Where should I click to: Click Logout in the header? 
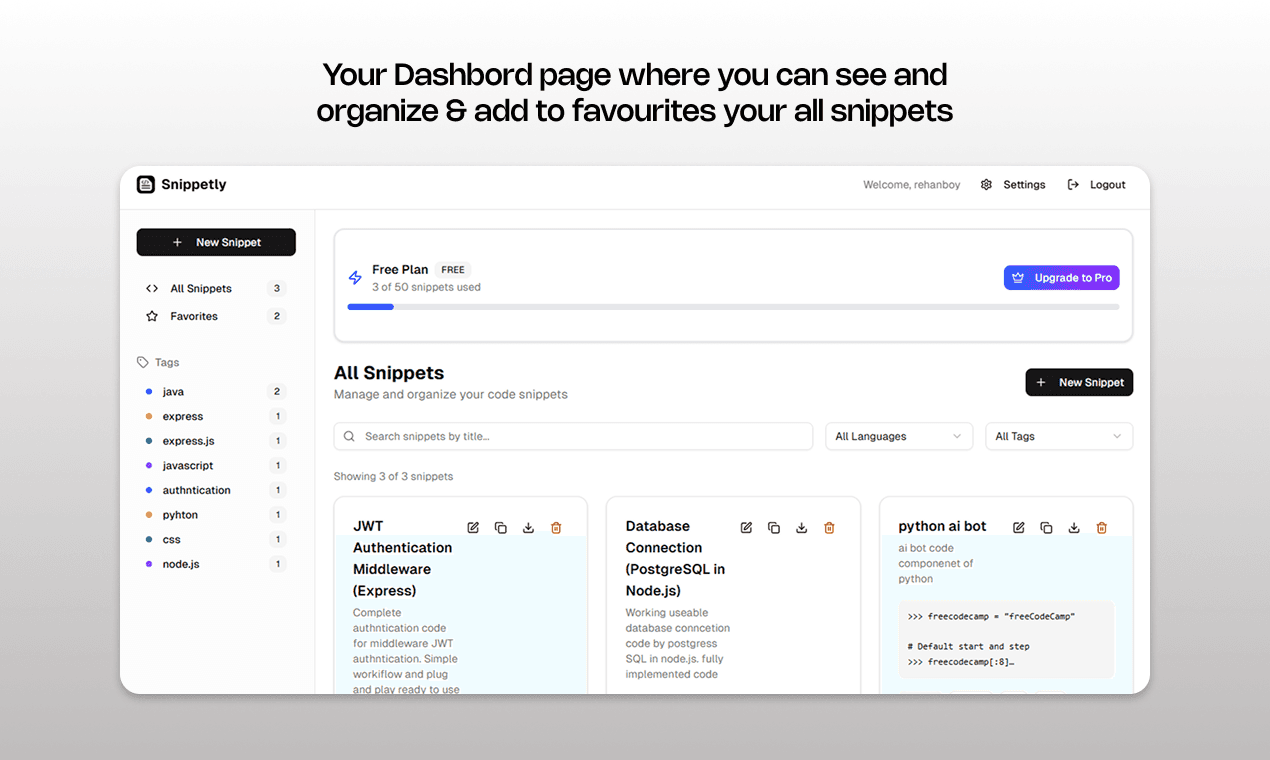pos(1097,185)
